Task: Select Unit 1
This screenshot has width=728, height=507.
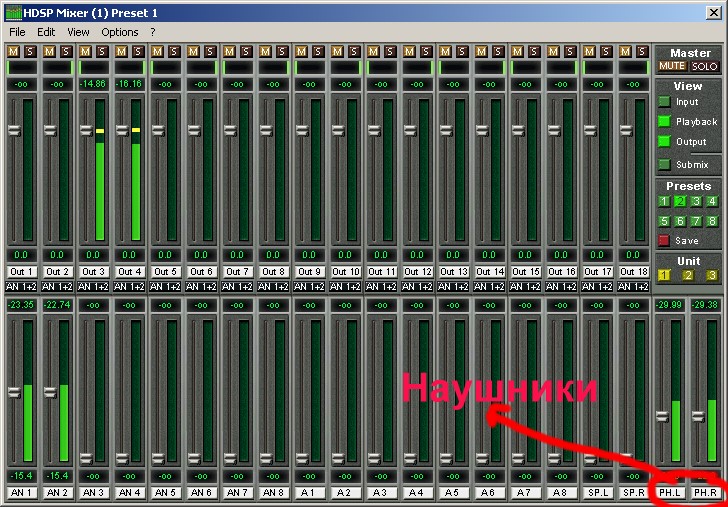Action: coord(664,275)
